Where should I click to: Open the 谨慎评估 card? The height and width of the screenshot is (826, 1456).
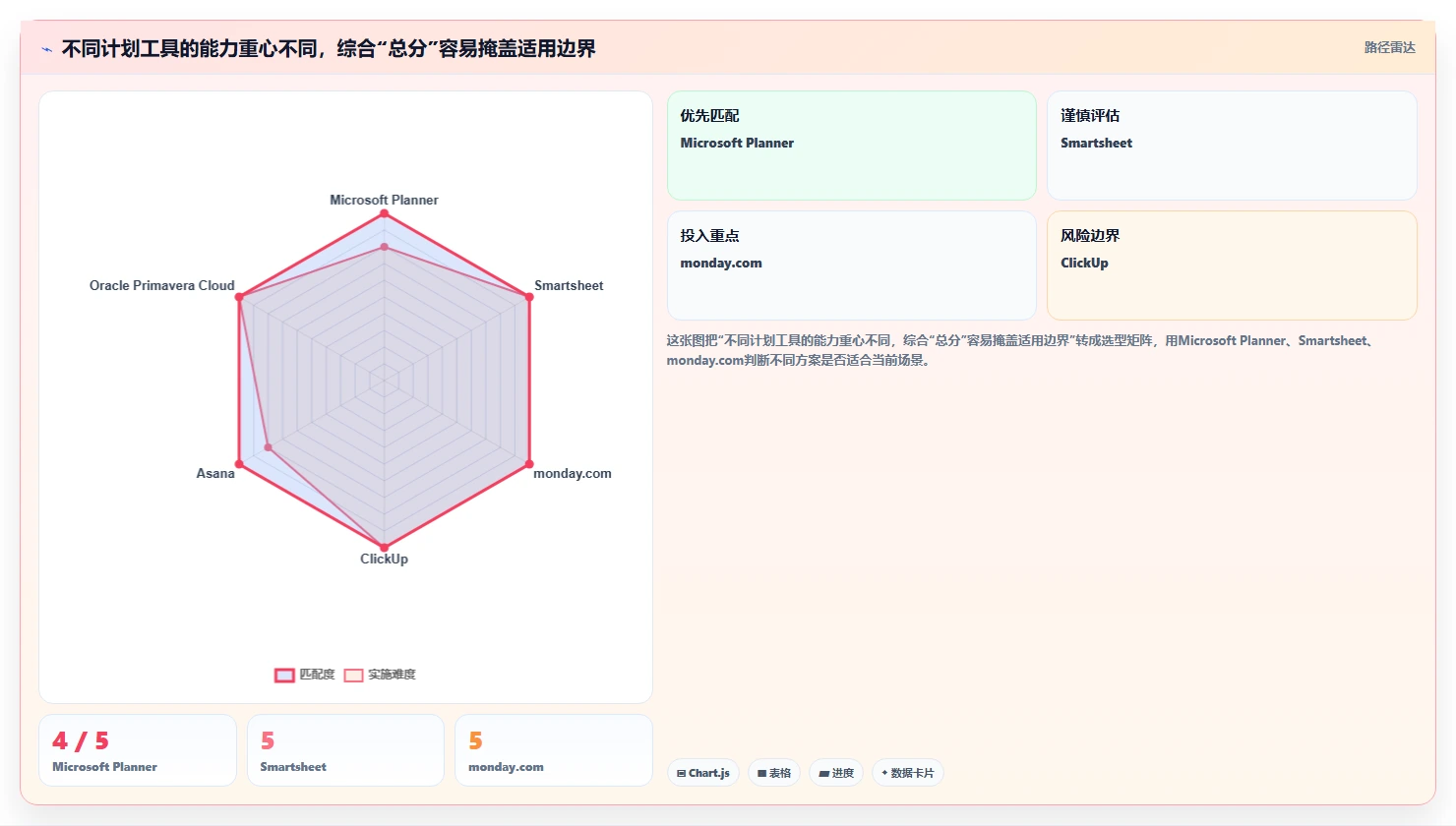click(x=1232, y=146)
